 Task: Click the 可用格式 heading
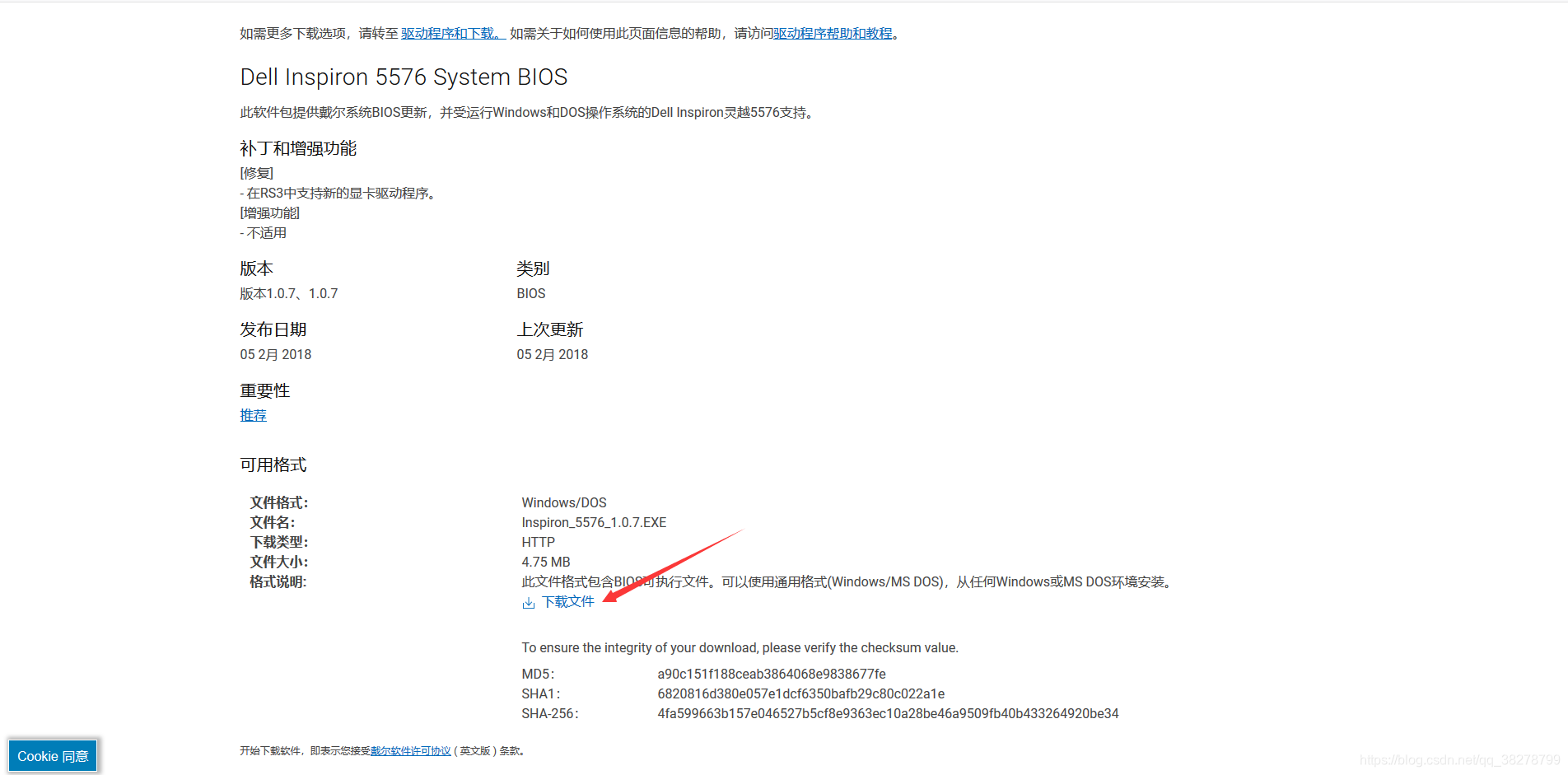point(273,465)
